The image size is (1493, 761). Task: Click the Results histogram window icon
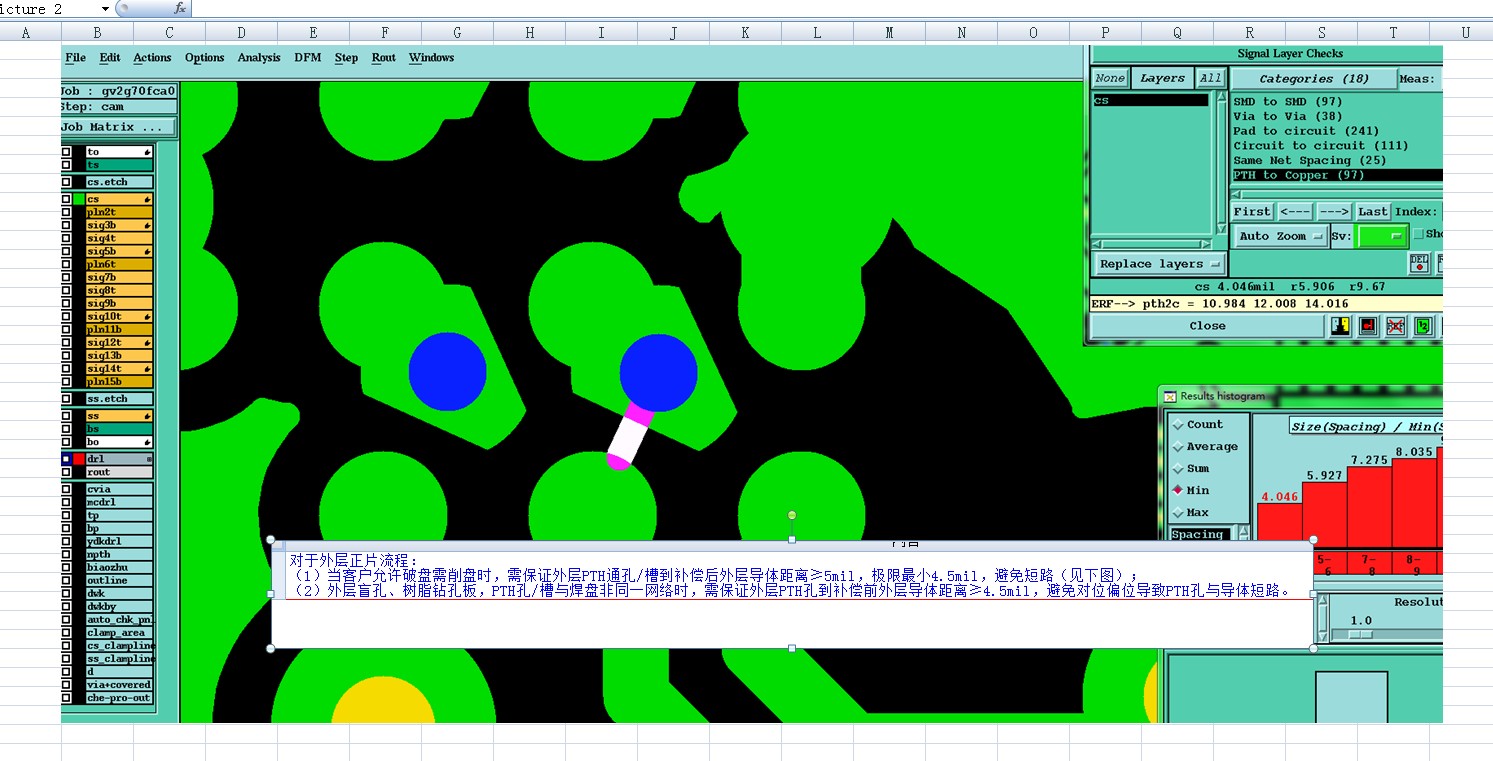[1170, 396]
